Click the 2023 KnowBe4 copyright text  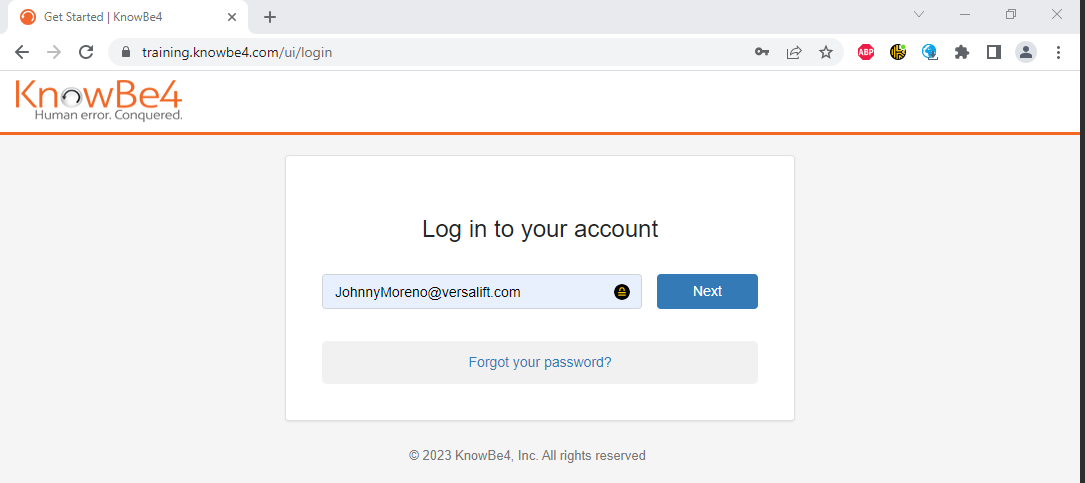pyautogui.click(x=527, y=455)
